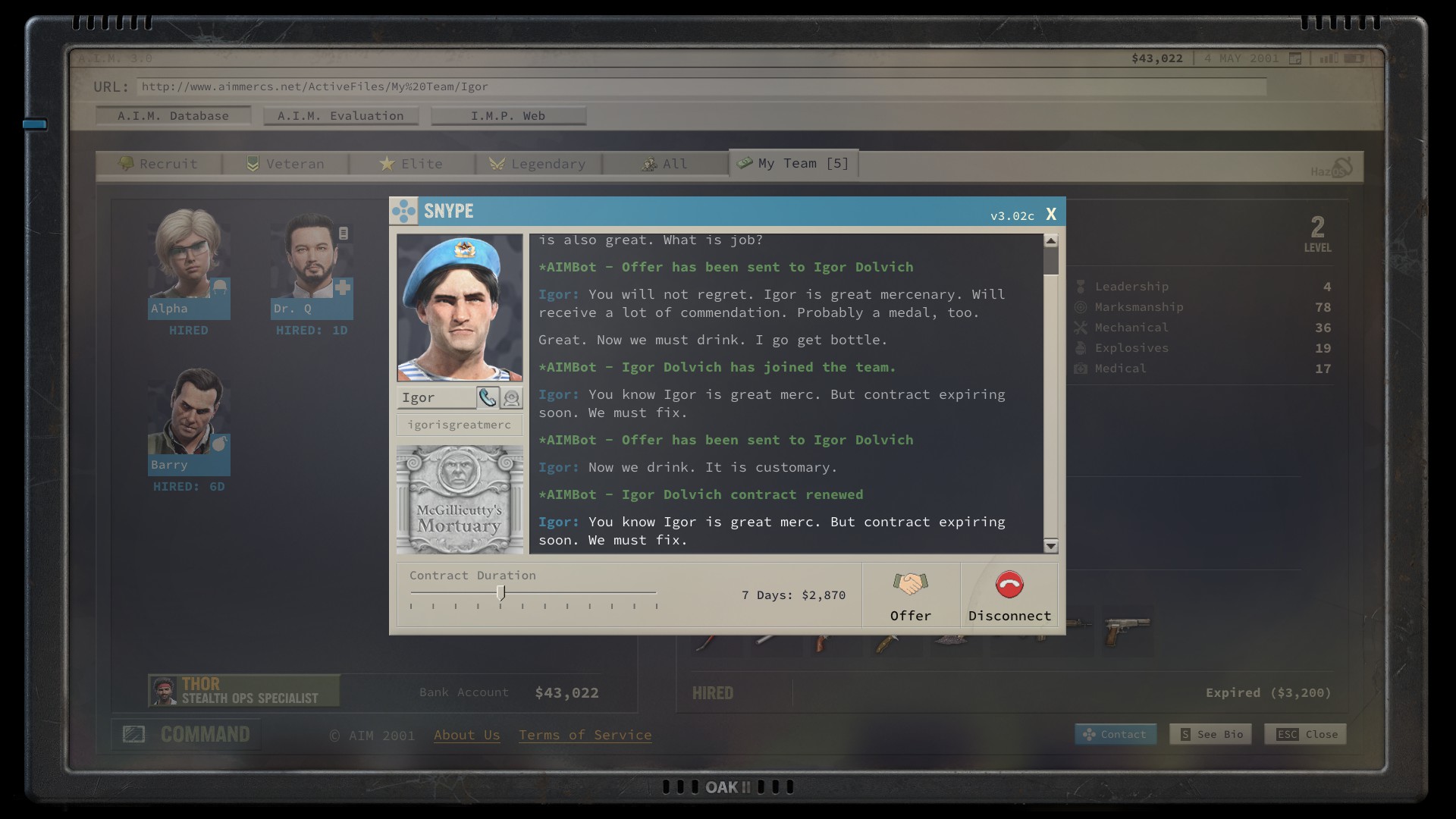Switch to the Legendary mercs tab
Screen dimensions: 1456x819
click(538, 164)
